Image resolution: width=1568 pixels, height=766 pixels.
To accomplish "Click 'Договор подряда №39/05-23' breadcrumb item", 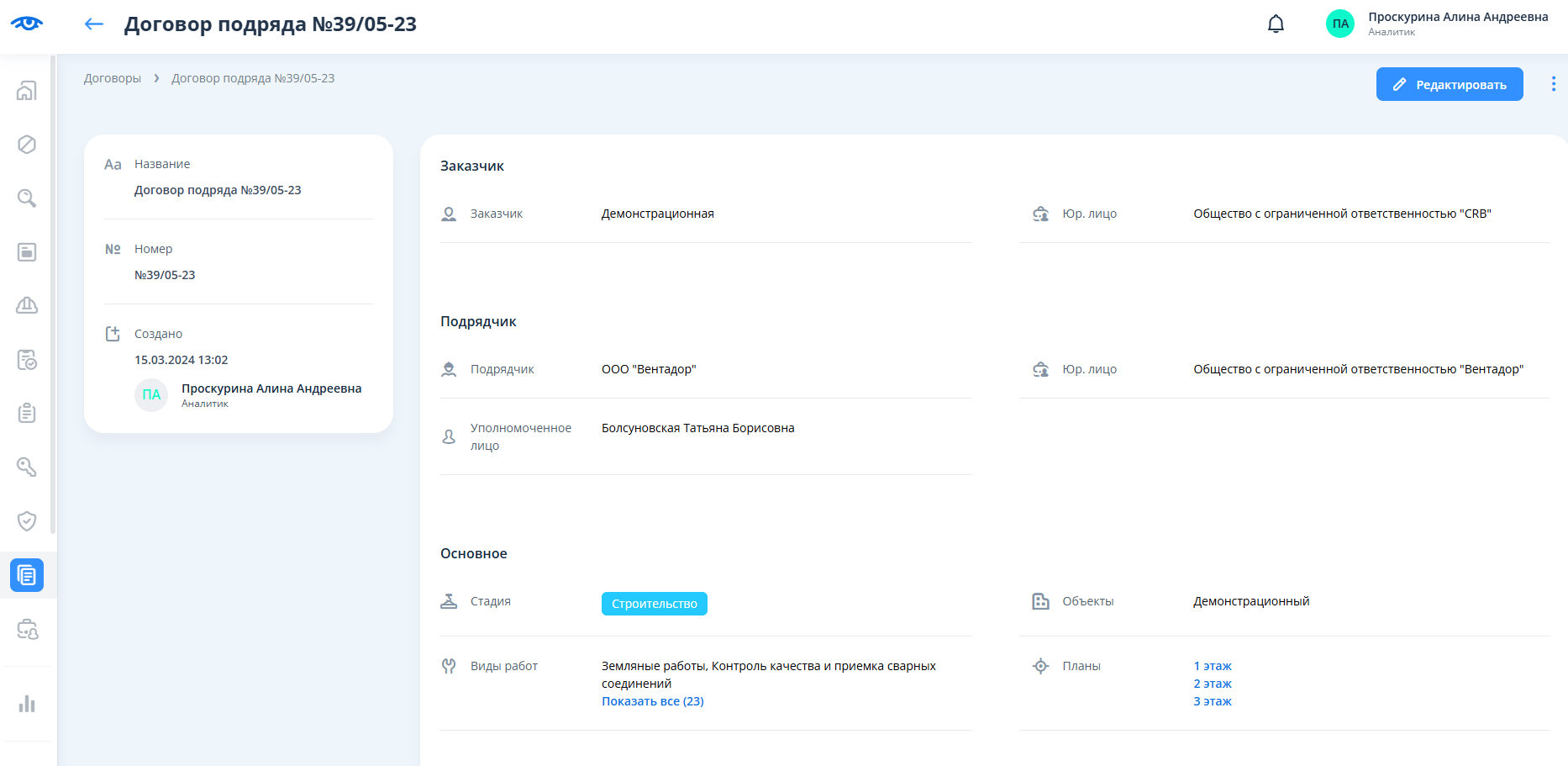I will [253, 78].
